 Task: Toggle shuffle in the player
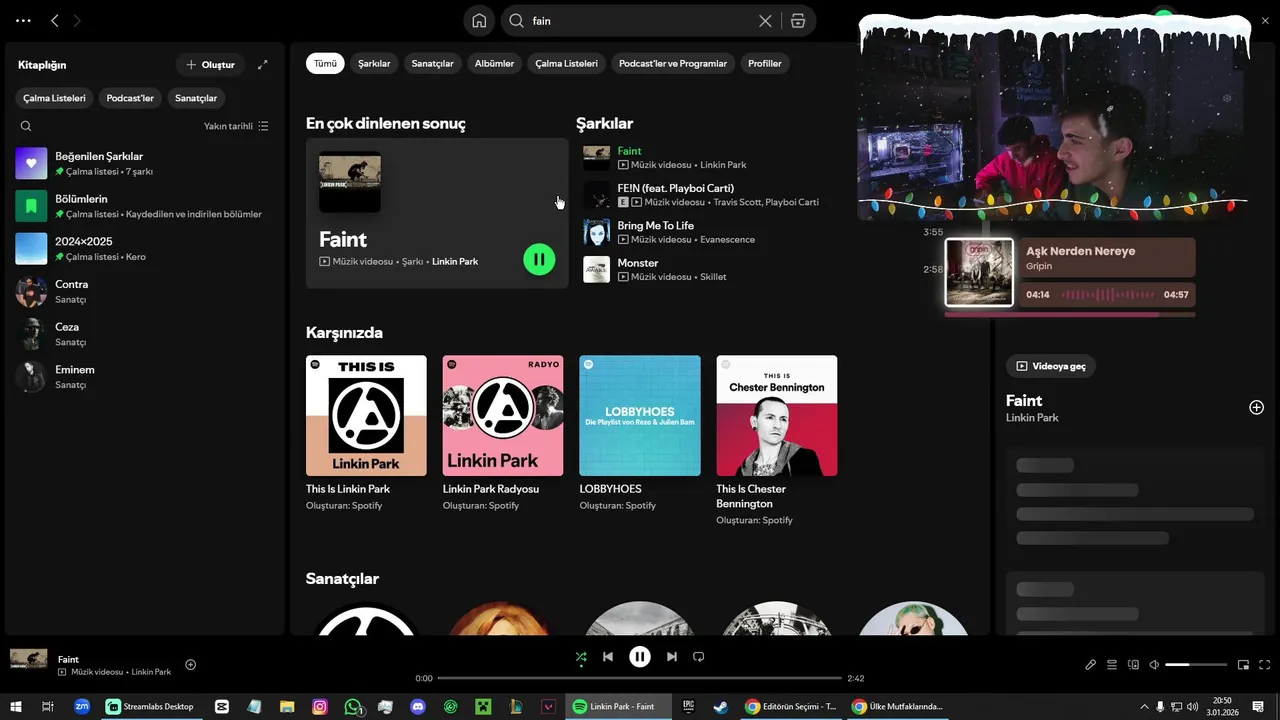pos(581,657)
